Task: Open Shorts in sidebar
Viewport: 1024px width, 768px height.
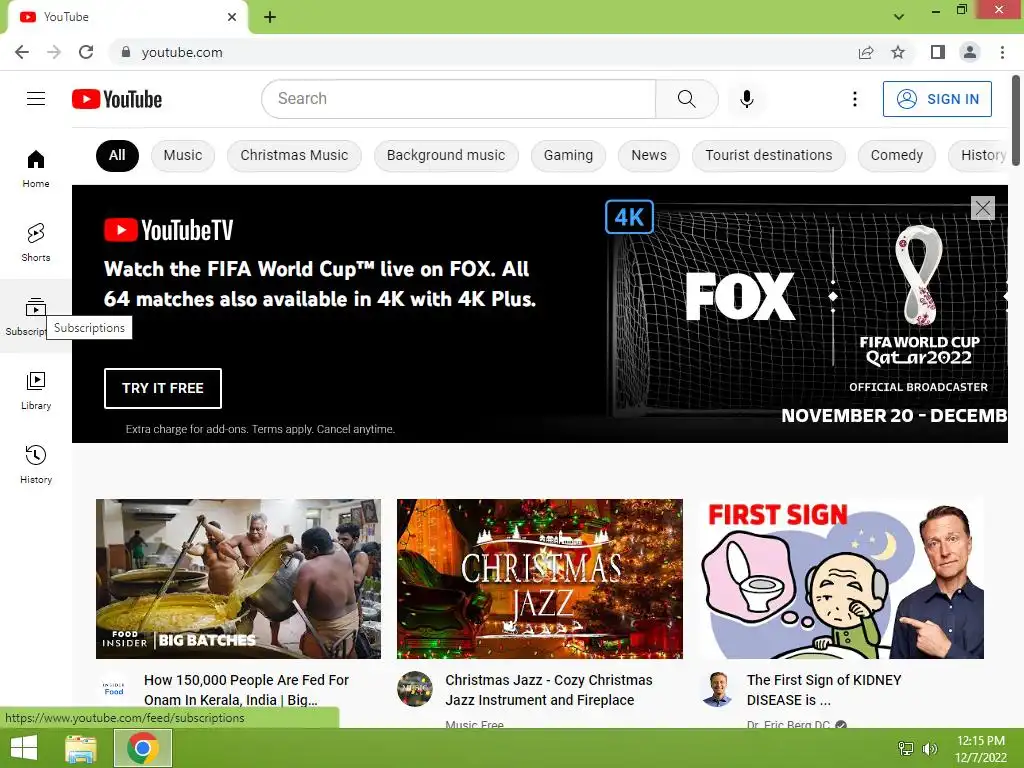Action: [x=36, y=242]
